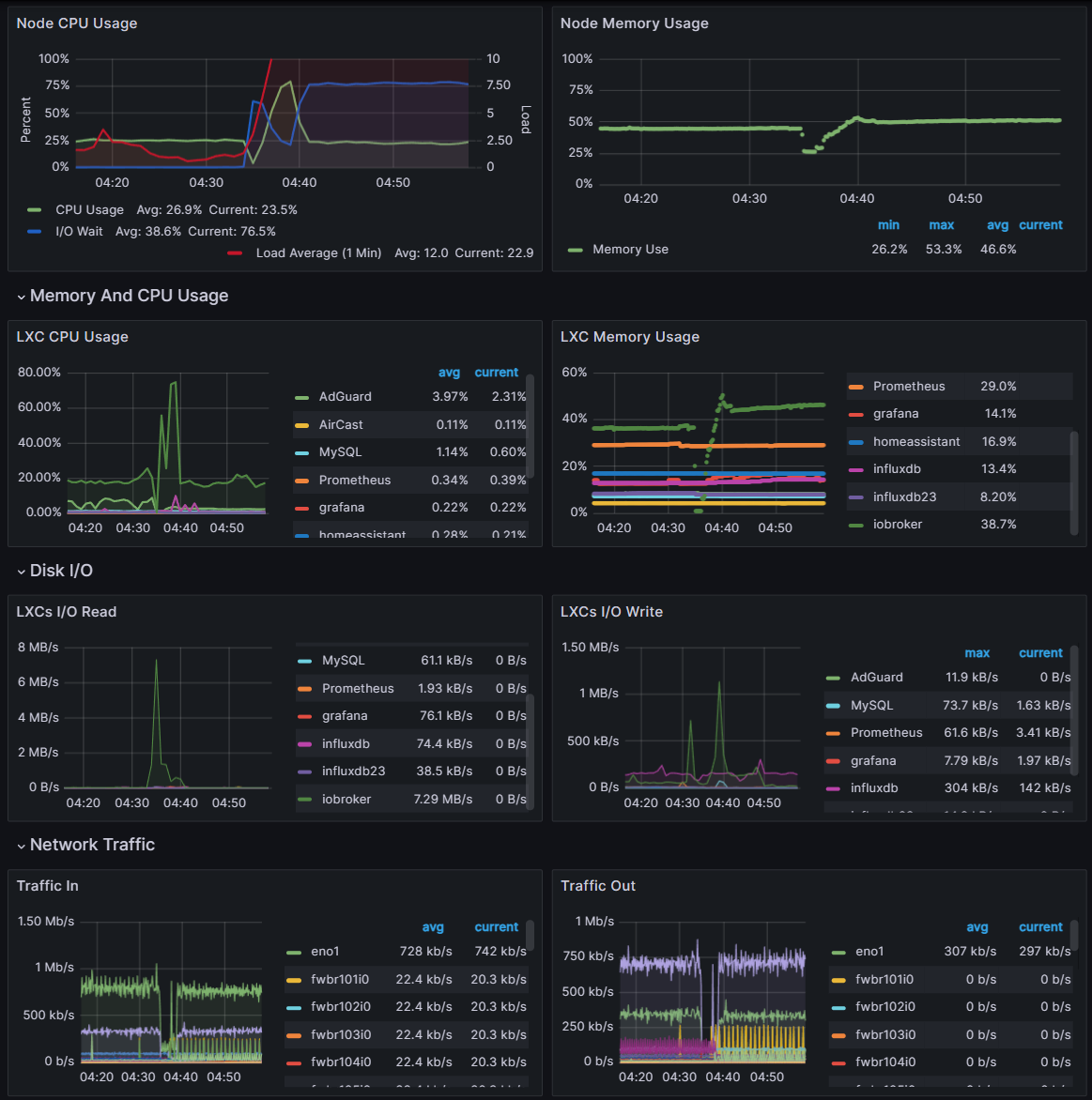1092x1100 pixels.
Task: Click fwbr102i0 cyan swatch in Traffic Out legend
Action: pyautogui.click(x=838, y=1007)
